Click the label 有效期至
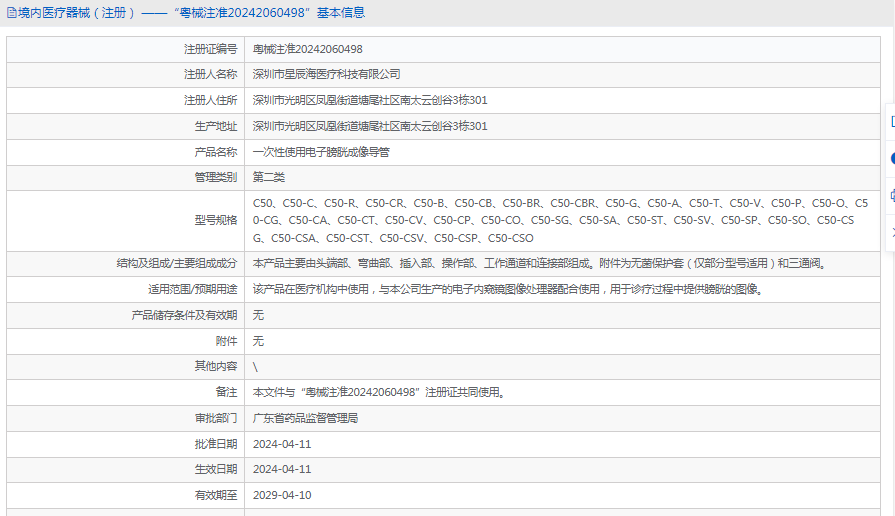 216,495
